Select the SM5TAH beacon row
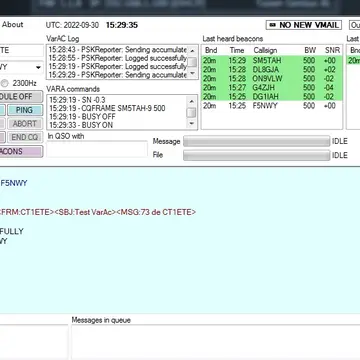360x360 pixels. pos(272,60)
